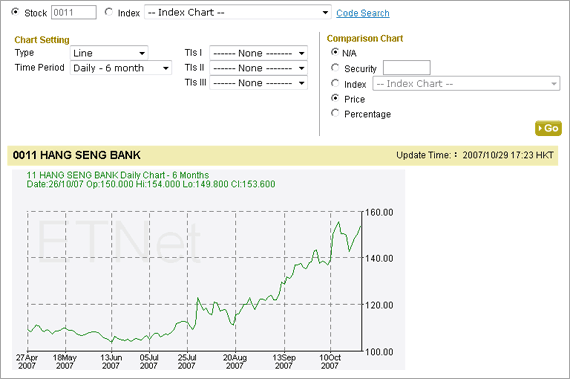Click the Update Time text

point(475,155)
